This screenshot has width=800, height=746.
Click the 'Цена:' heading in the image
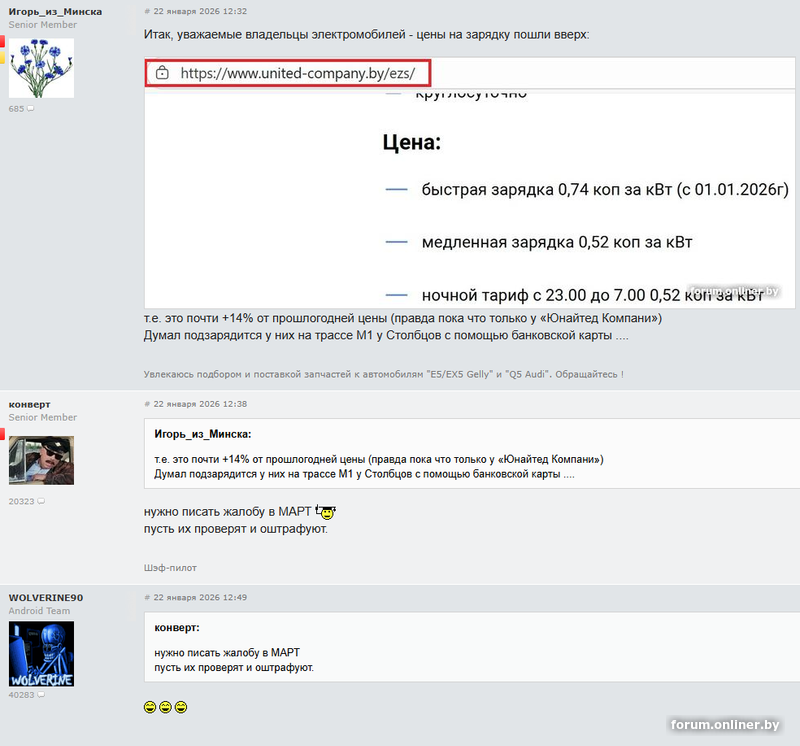(x=412, y=142)
